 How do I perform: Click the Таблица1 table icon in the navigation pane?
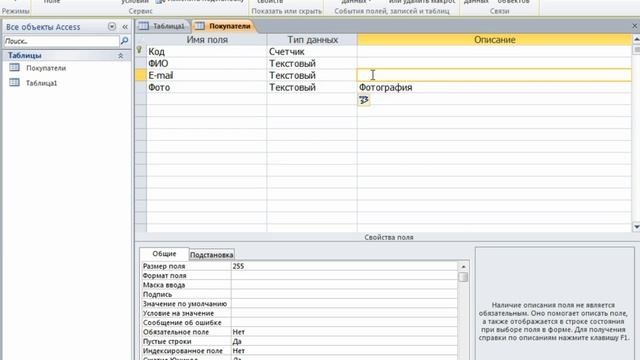pyautogui.click(x=14, y=82)
